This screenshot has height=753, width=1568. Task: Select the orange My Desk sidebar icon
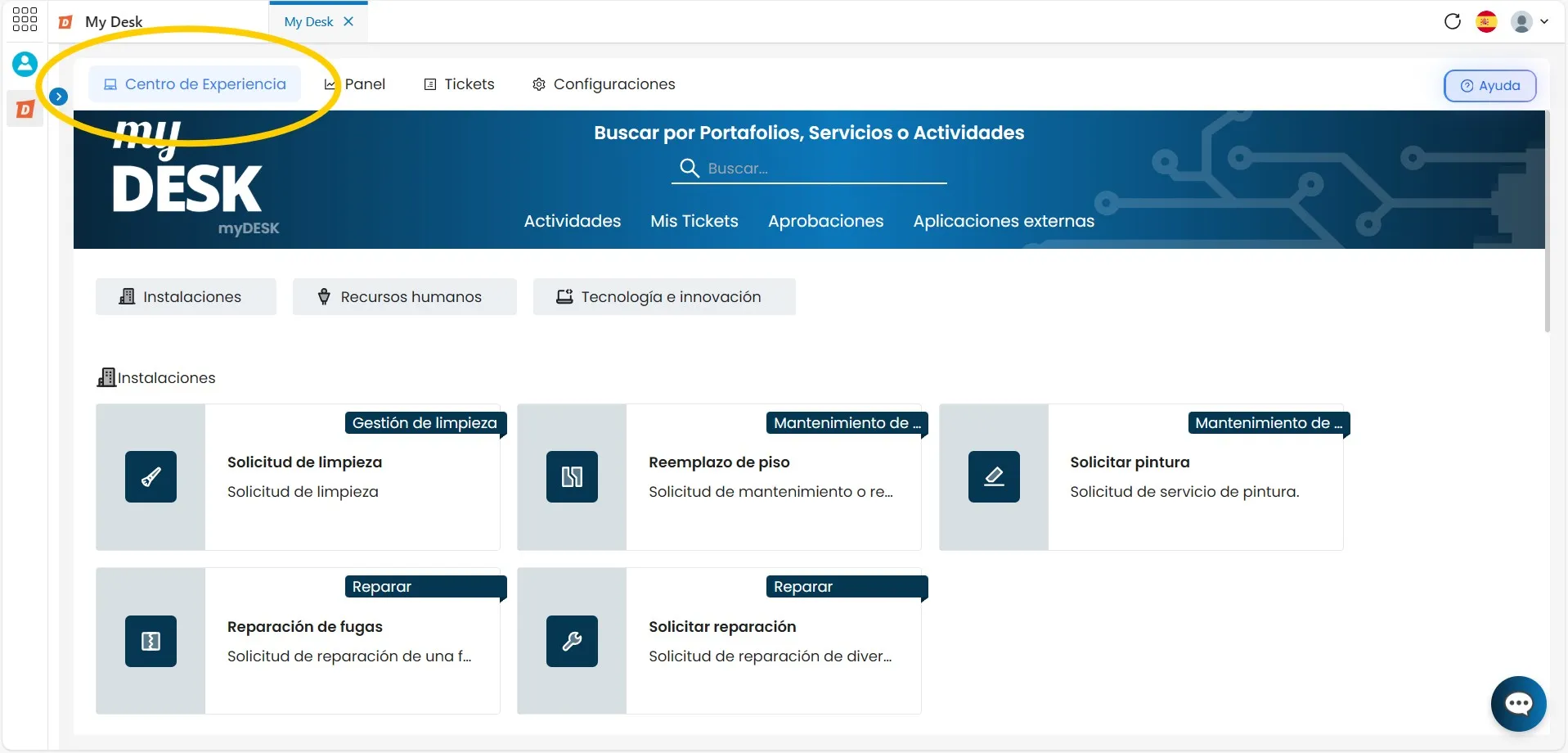point(25,109)
